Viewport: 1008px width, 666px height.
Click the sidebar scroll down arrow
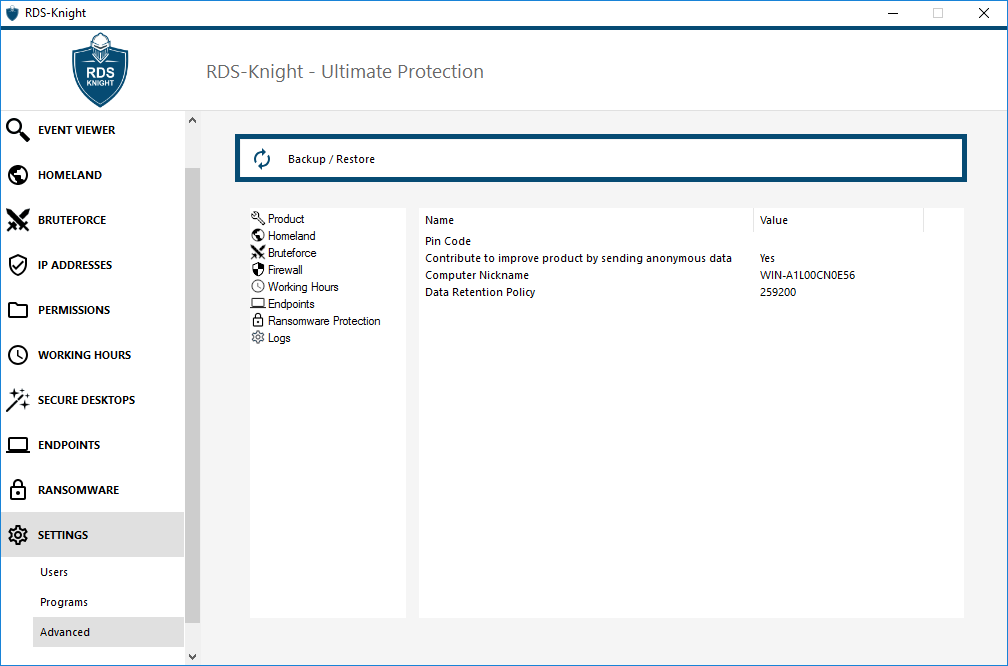(x=192, y=656)
